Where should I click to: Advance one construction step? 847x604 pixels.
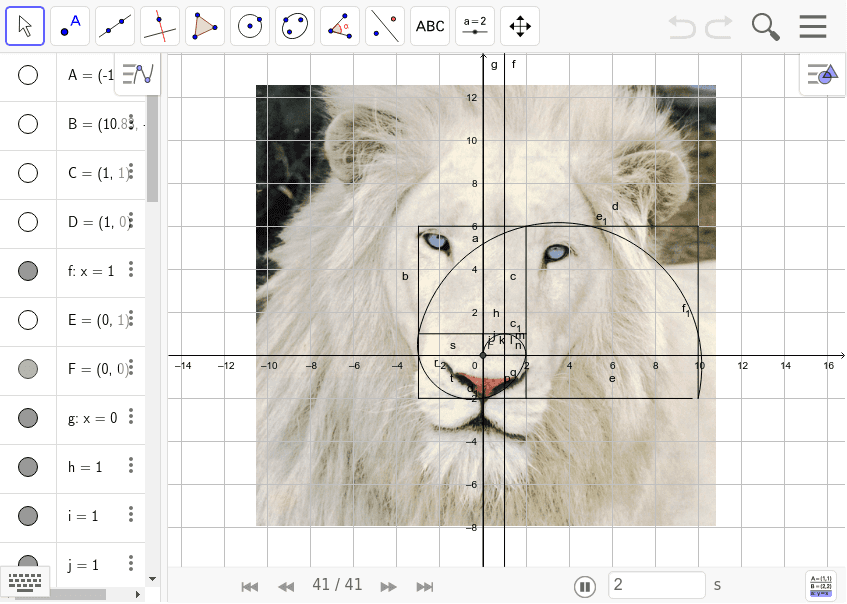pos(388,587)
